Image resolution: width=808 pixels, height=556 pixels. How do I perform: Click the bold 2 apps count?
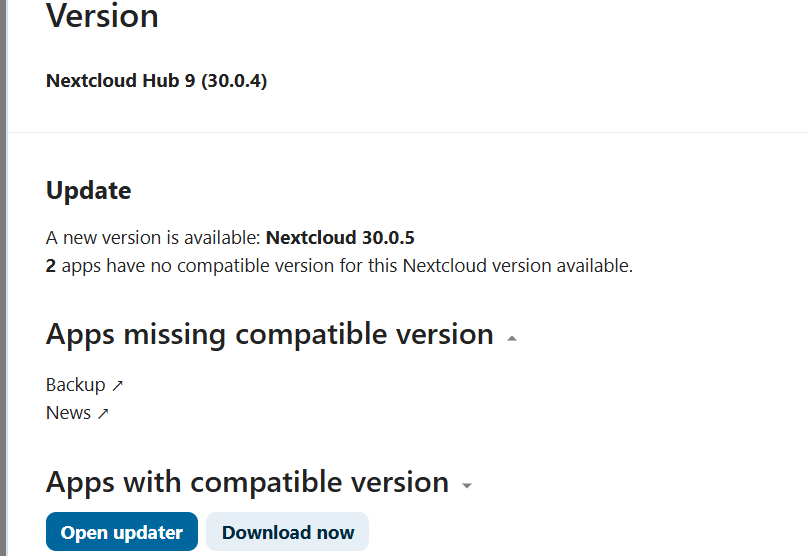tap(51, 266)
